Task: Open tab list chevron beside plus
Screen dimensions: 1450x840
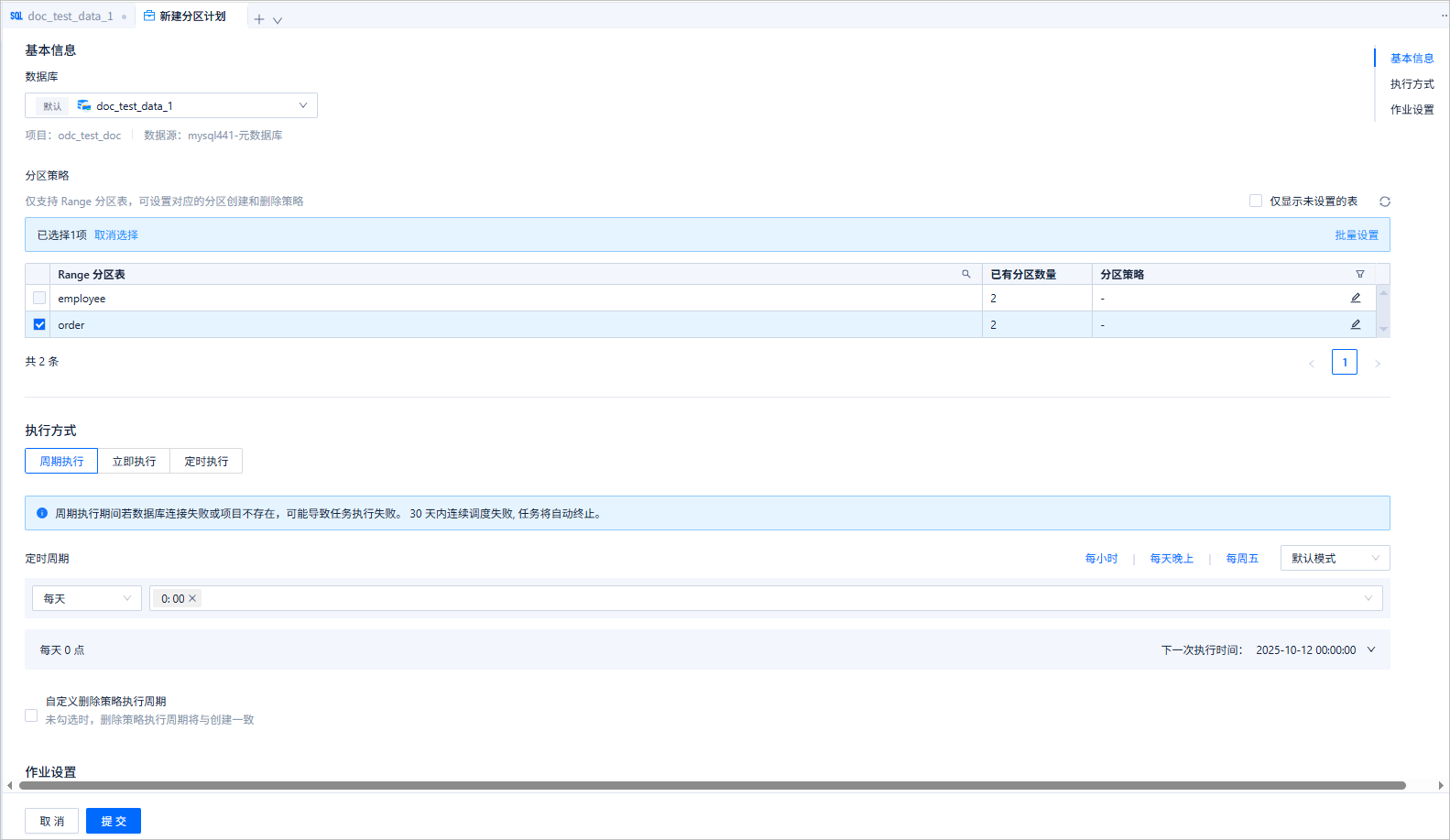Action: pyautogui.click(x=278, y=20)
